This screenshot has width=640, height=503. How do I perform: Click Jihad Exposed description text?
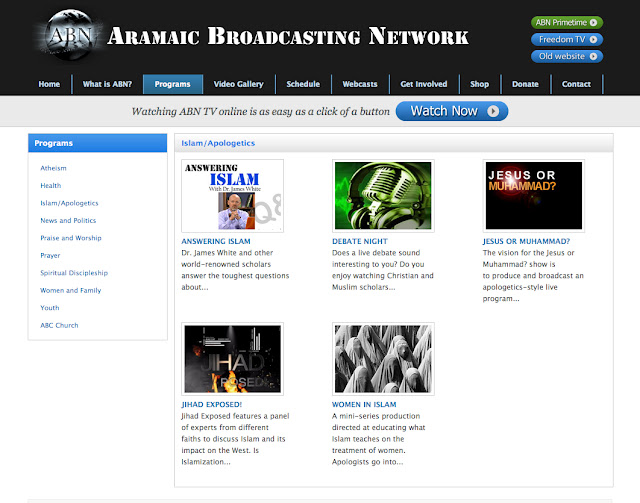235,439
